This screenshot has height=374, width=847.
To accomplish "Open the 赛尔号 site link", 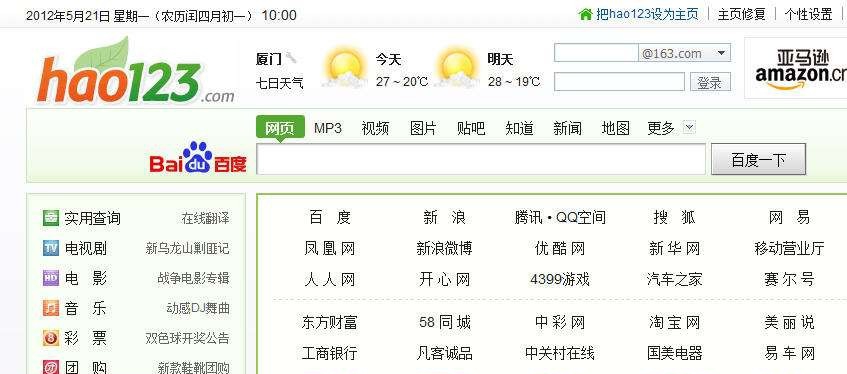I will [x=789, y=279].
